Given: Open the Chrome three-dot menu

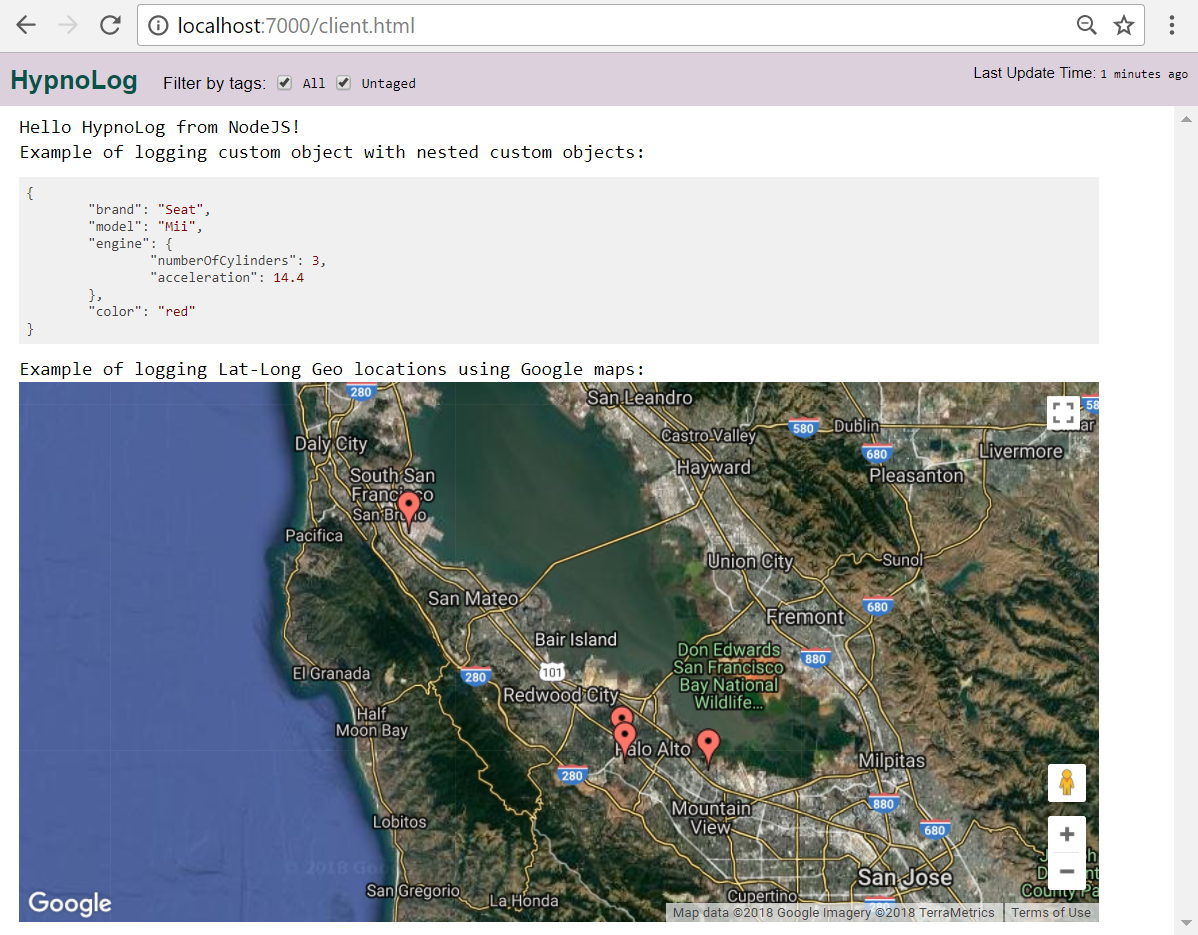Looking at the screenshot, I should [1171, 25].
